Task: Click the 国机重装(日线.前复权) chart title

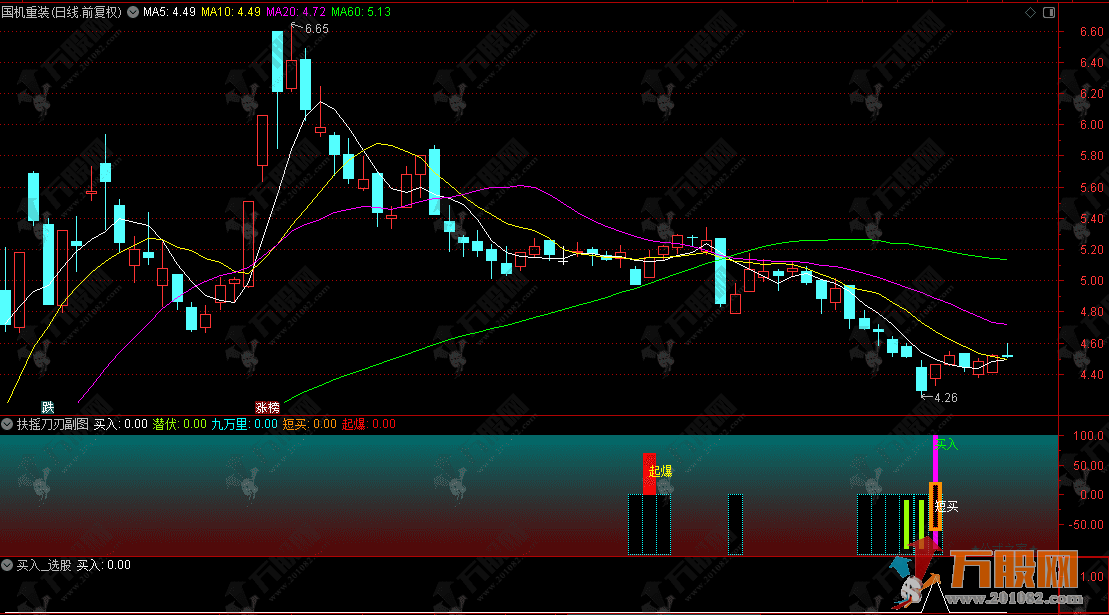Action: point(62,12)
